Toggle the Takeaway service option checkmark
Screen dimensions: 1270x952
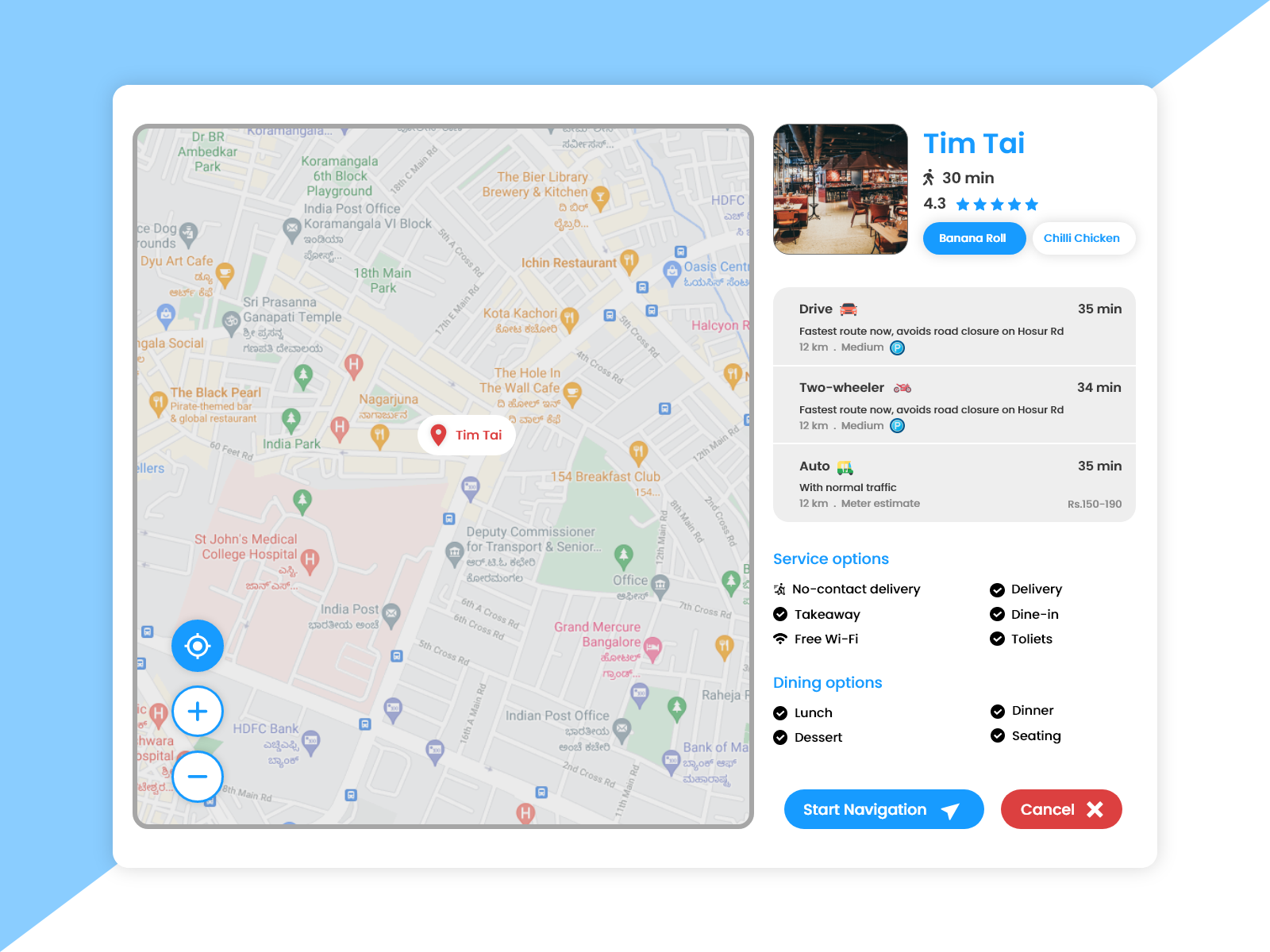(779, 614)
